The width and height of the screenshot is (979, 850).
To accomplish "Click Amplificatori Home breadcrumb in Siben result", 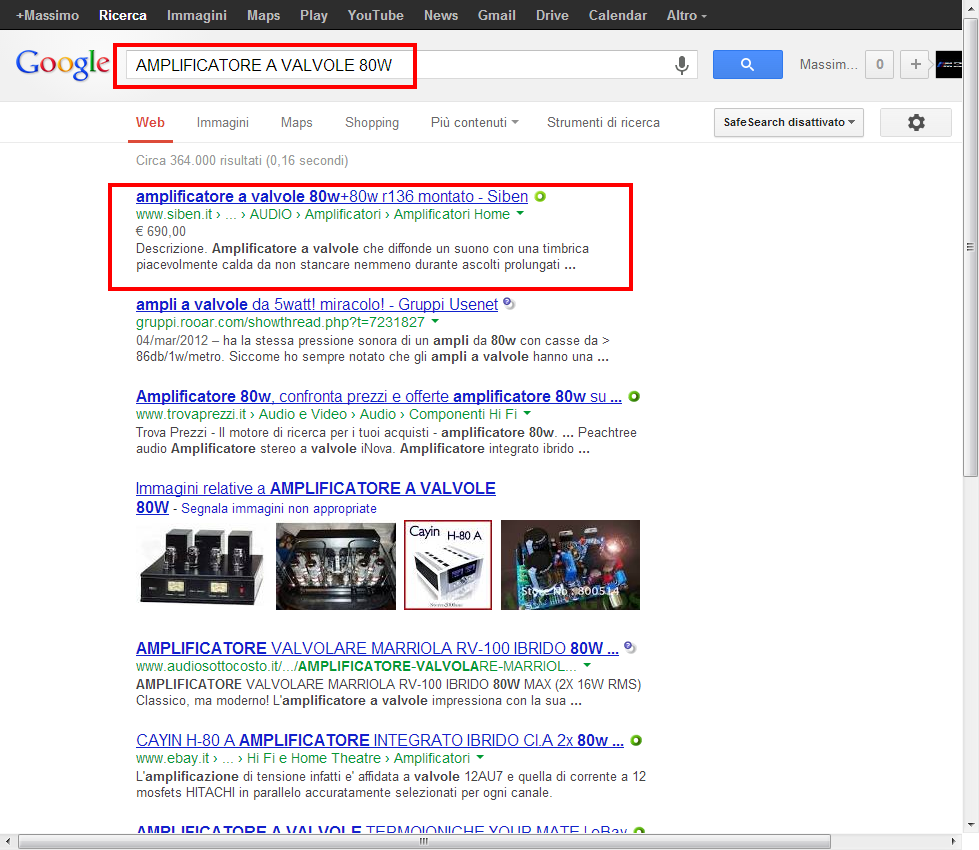I will click(451, 214).
